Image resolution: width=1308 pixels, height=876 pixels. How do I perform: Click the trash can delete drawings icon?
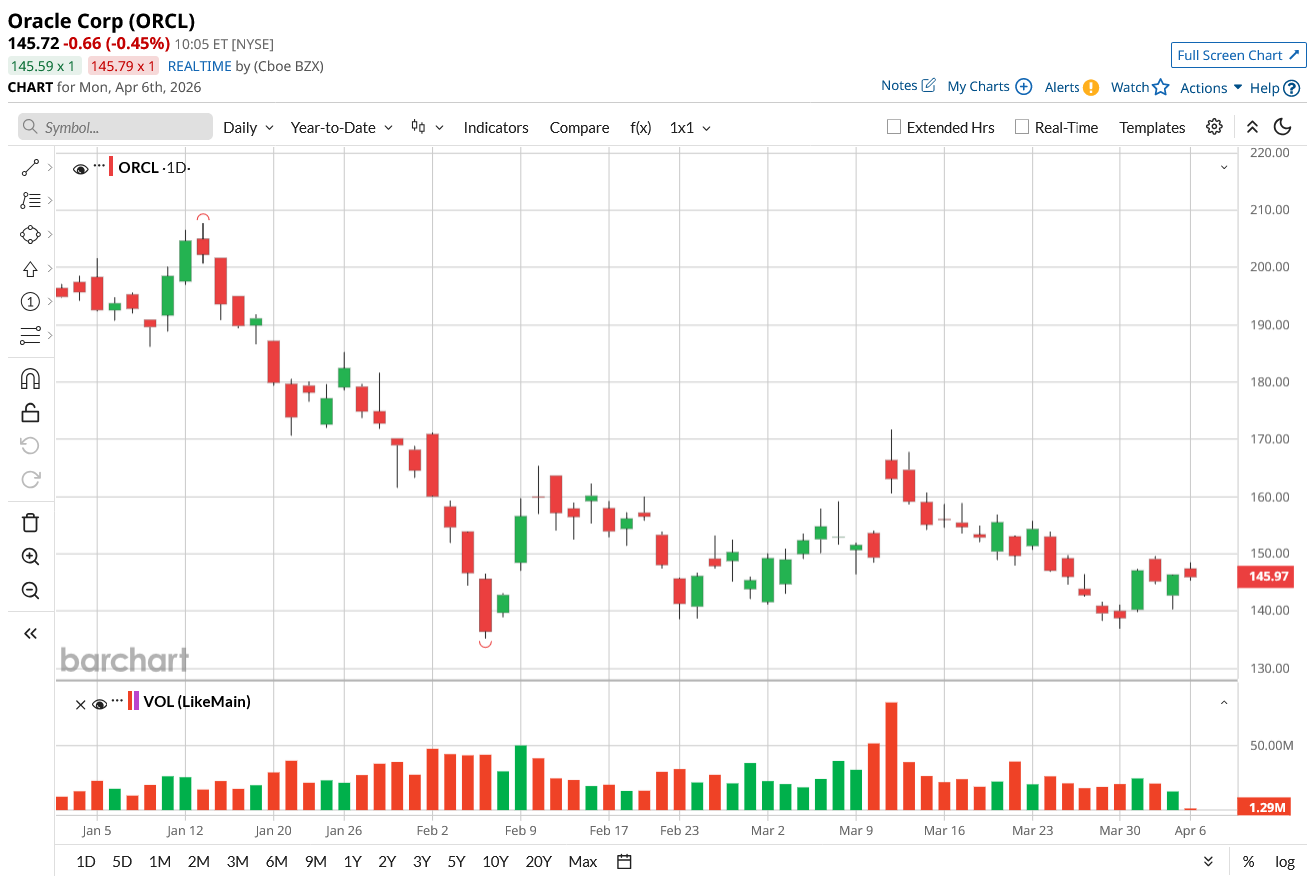tap(30, 522)
